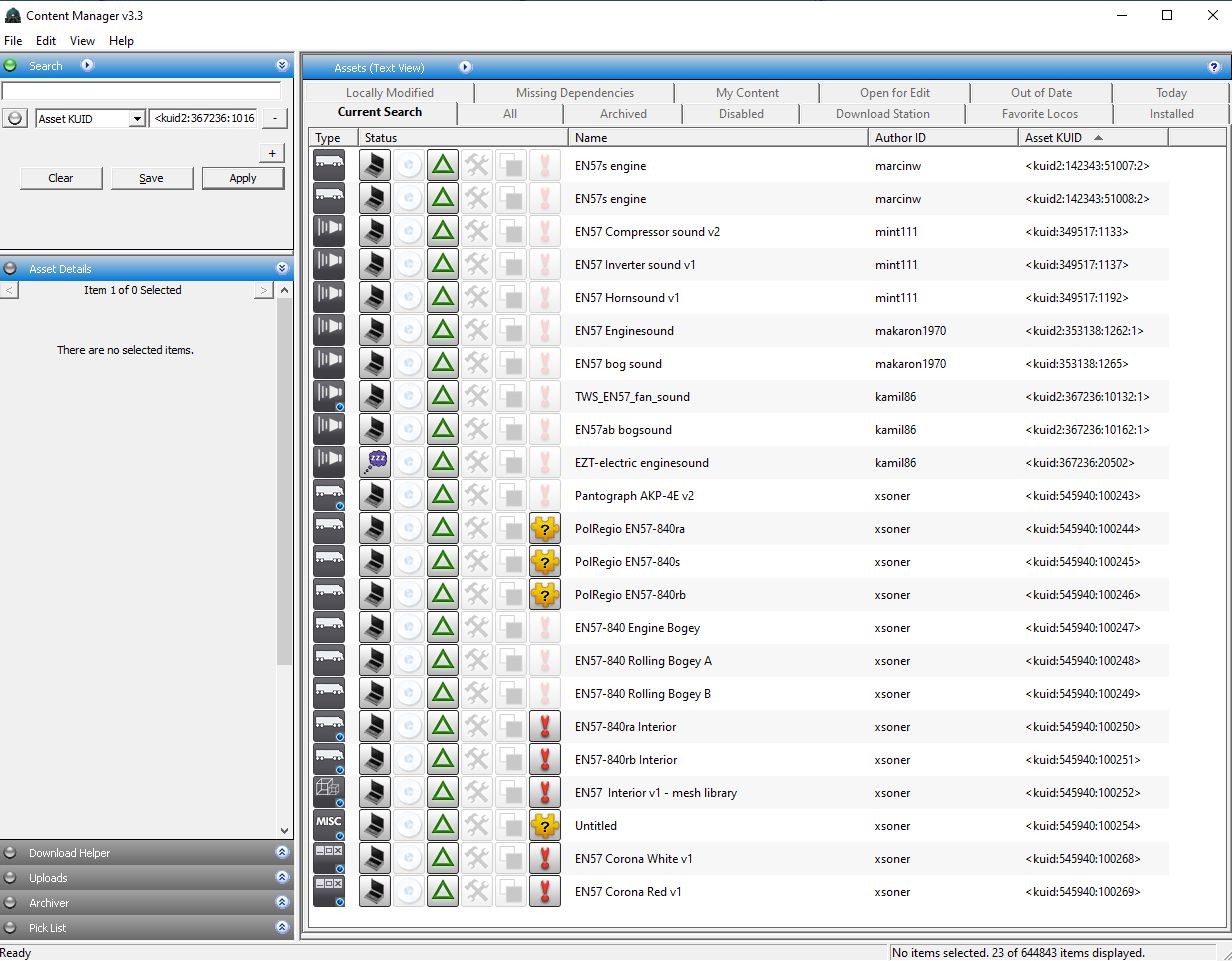
Task: Click sleeping status icon for EZT-electric enginesound
Action: coord(375,463)
